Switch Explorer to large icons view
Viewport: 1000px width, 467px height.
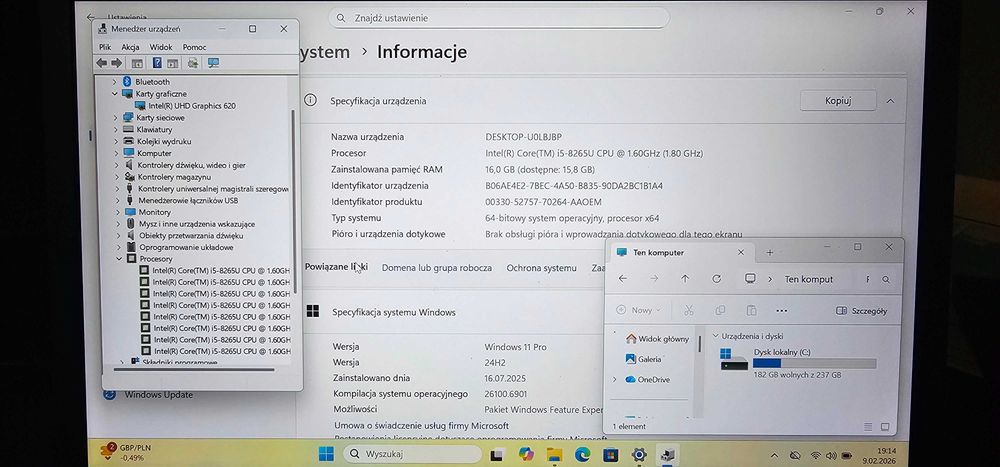885,427
